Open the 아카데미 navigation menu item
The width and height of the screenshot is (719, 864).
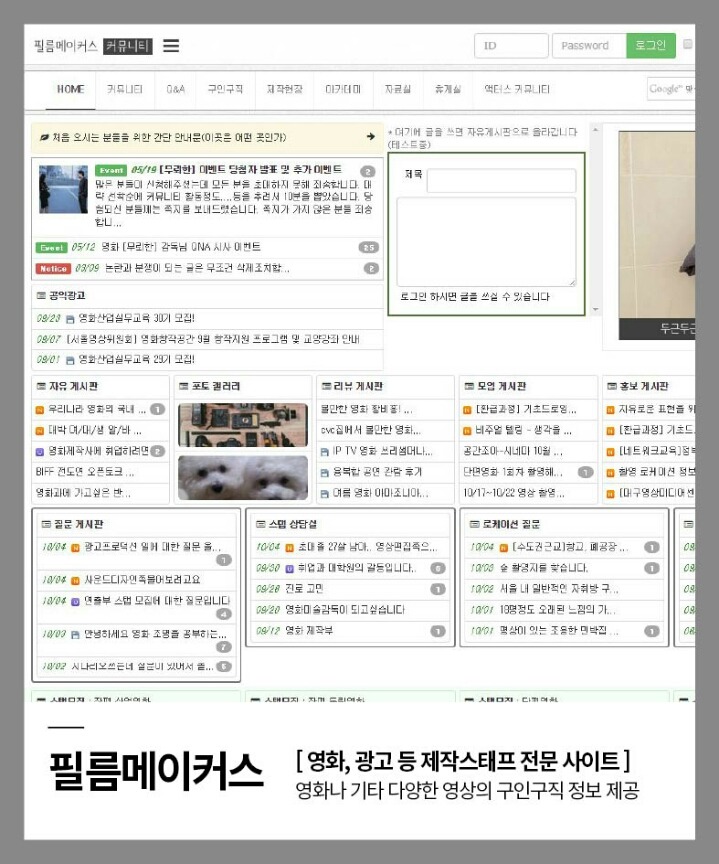click(343, 89)
